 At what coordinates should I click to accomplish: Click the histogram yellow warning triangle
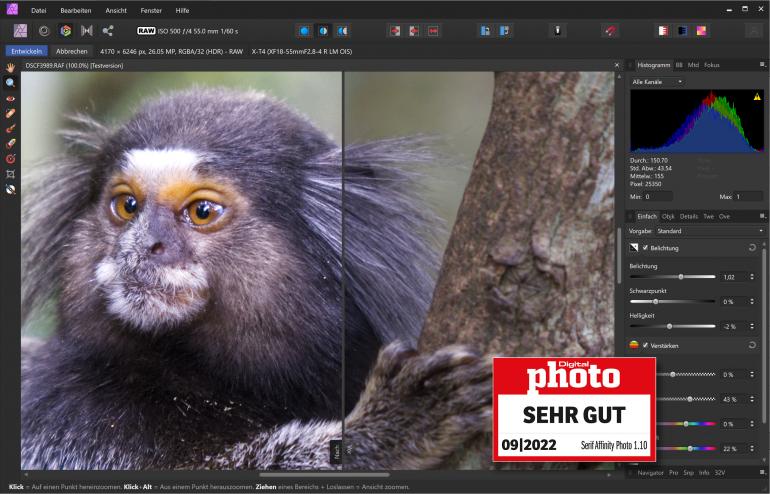pyautogui.click(x=757, y=97)
